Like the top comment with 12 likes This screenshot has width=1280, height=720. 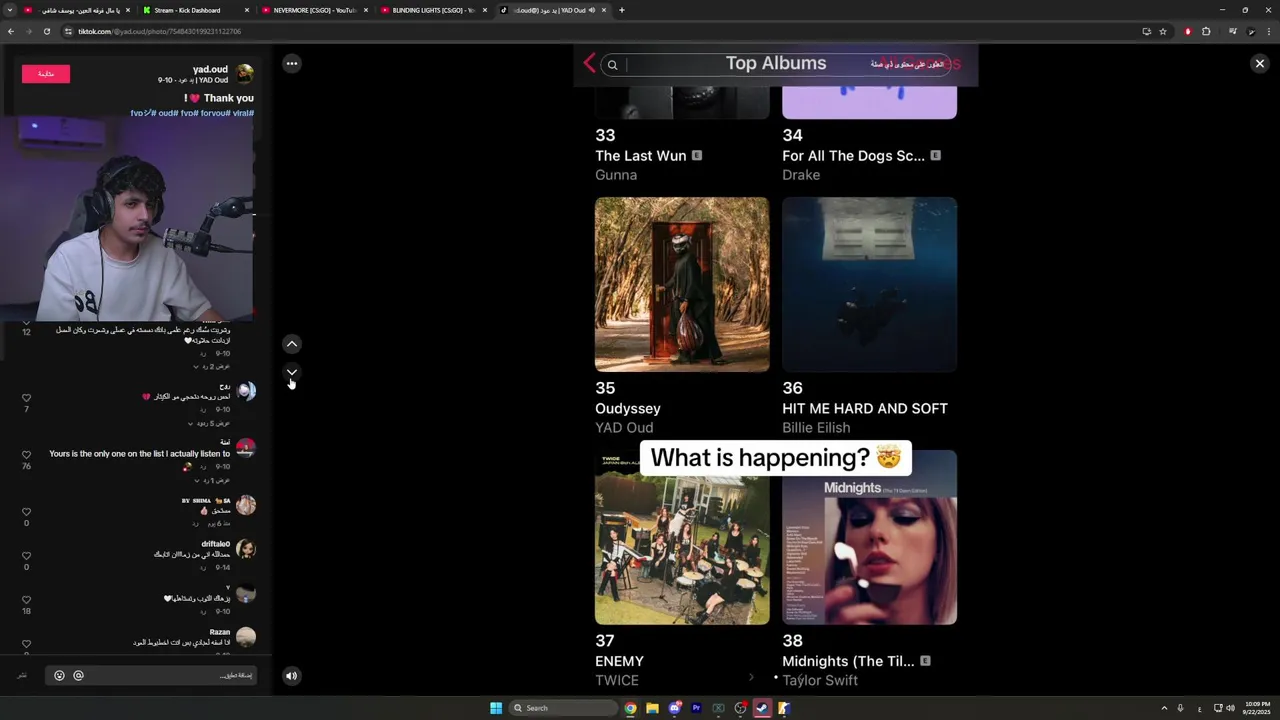pyautogui.click(x=26, y=322)
